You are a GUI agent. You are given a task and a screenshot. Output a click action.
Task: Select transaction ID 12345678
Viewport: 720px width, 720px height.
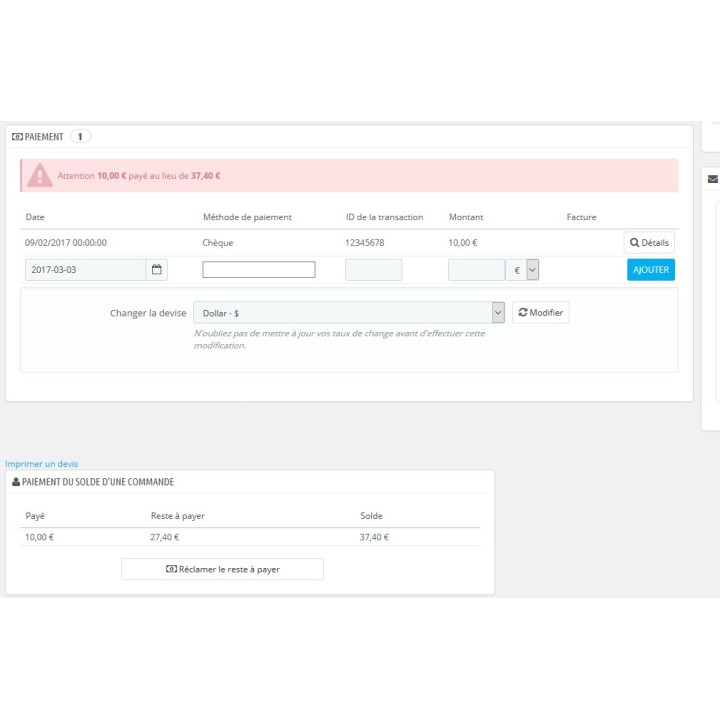click(x=365, y=242)
